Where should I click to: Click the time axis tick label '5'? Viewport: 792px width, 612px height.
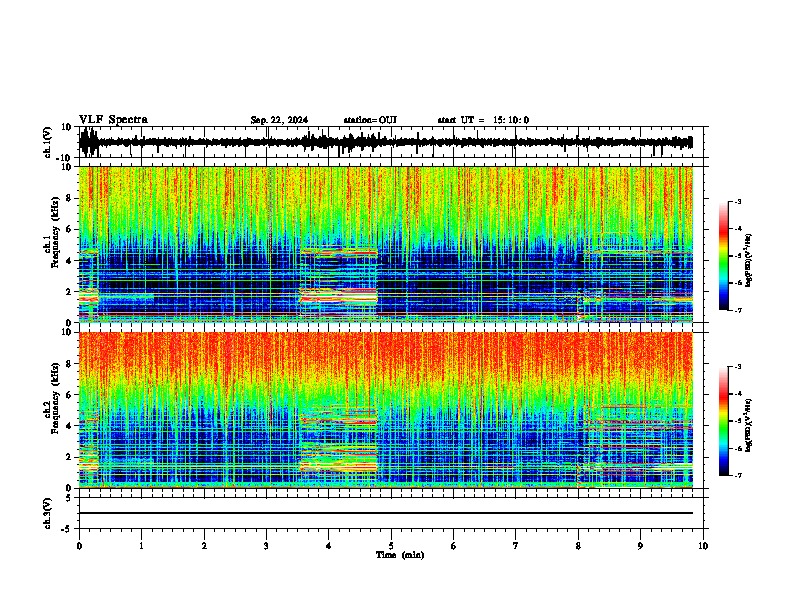pos(391,546)
